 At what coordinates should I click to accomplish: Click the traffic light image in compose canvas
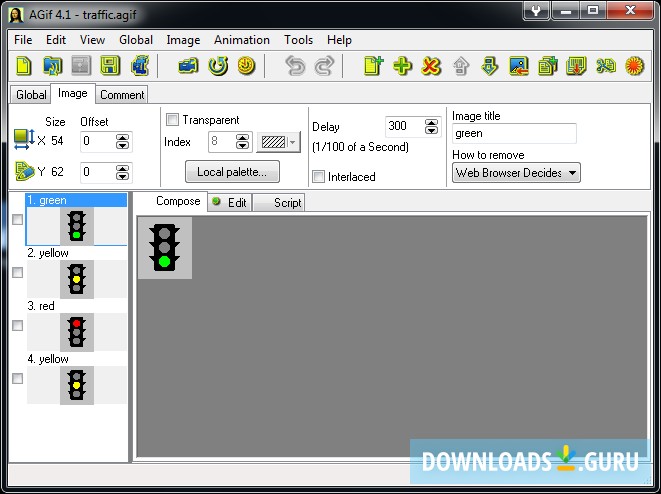pyautogui.click(x=165, y=248)
